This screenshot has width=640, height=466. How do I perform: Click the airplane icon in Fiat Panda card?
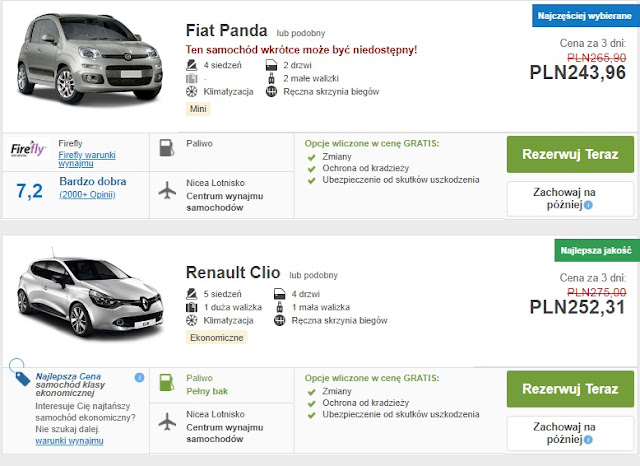[x=167, y=189]
